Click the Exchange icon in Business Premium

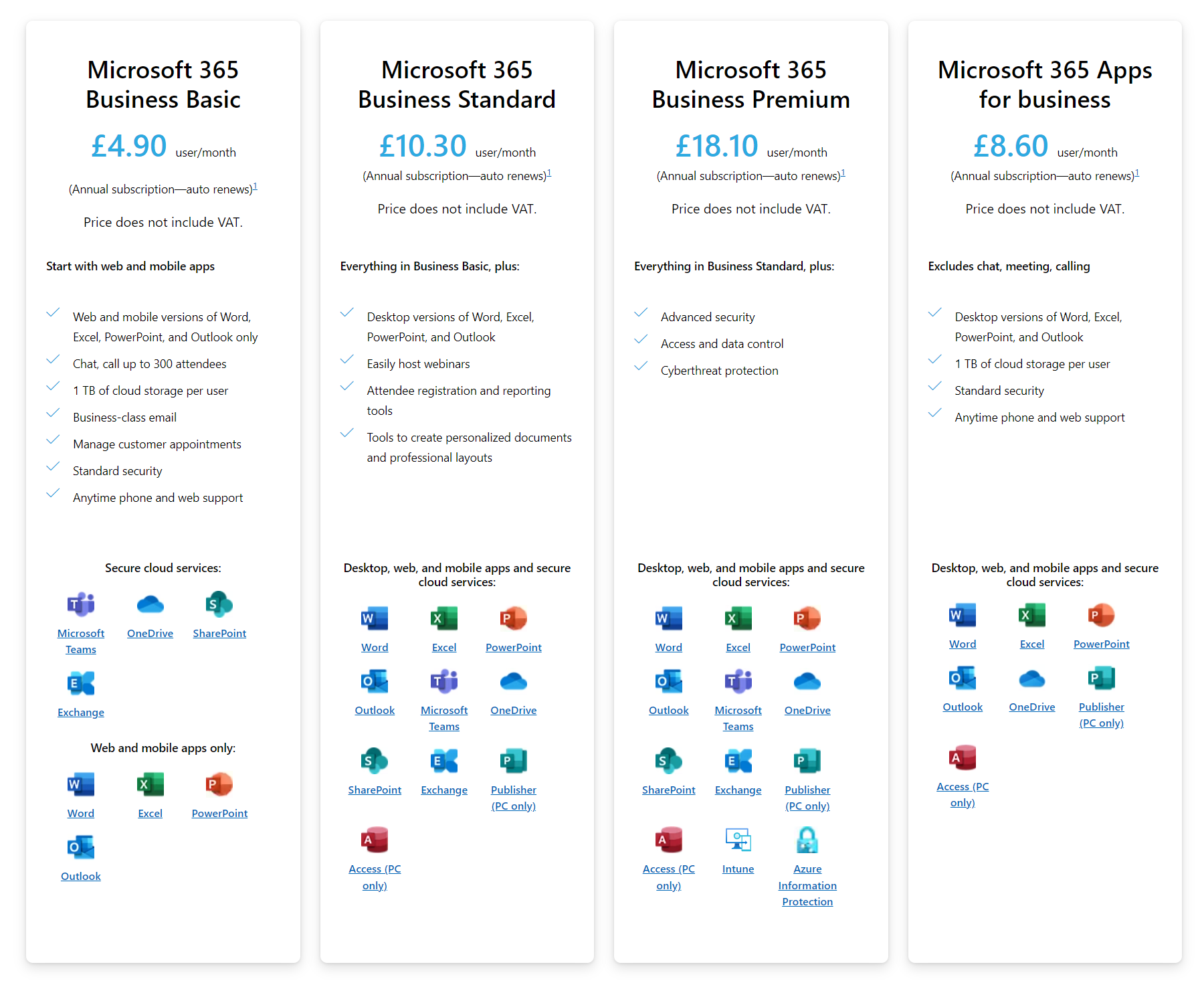[x=738, y=761]
